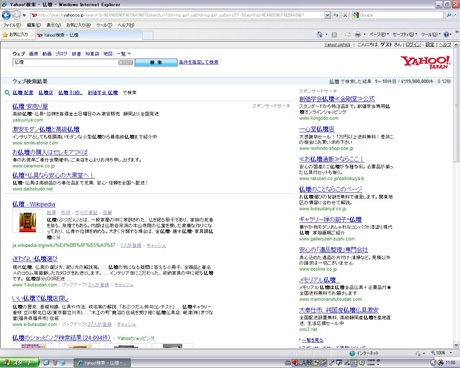Click the blue 検索 search button

point(156,62)
